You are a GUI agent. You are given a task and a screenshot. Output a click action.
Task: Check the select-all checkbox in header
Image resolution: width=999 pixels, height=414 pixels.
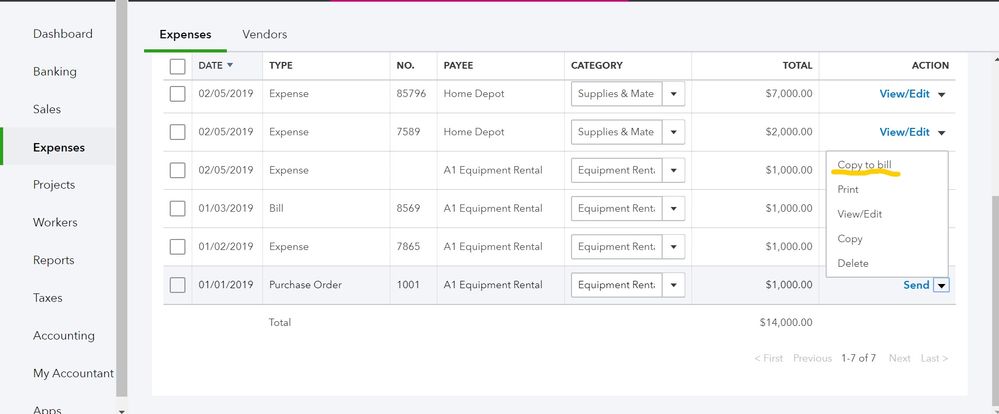pyautogui.click(x=178, y=66)
